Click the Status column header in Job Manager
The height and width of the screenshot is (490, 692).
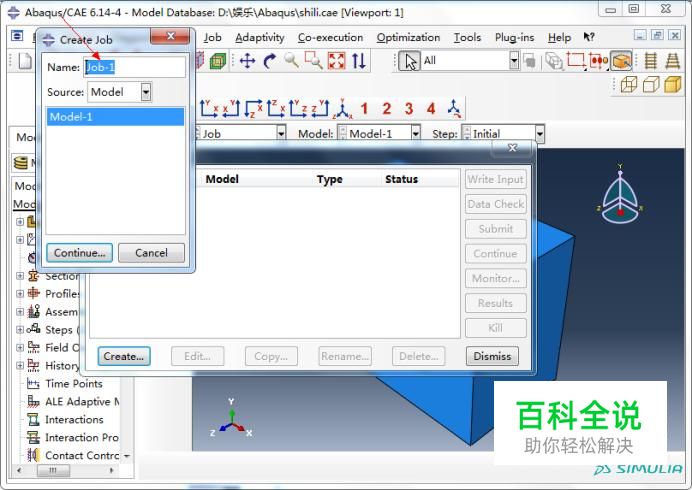click(401, 179)
